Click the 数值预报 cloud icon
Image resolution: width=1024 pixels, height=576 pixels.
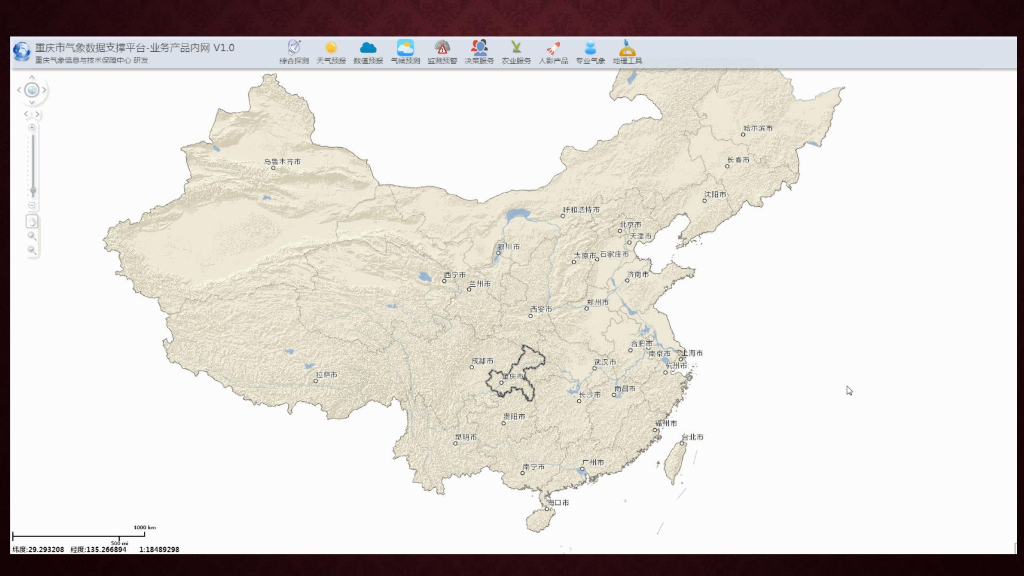(x=368, y=51)
